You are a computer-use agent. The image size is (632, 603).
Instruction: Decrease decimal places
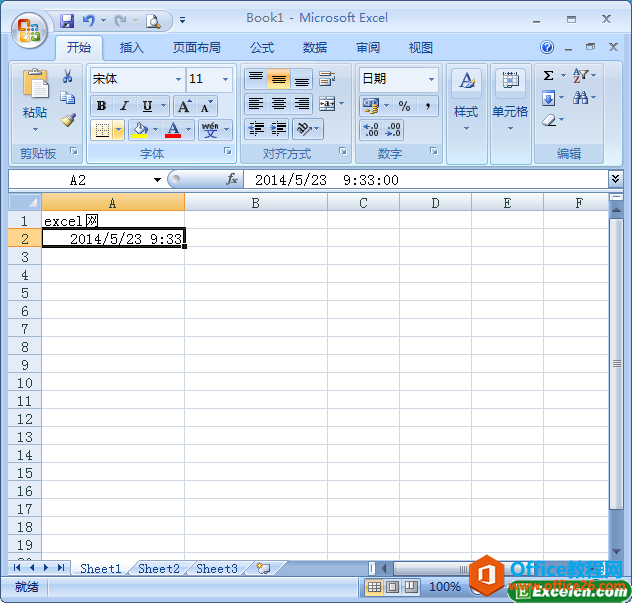[393, 130]
